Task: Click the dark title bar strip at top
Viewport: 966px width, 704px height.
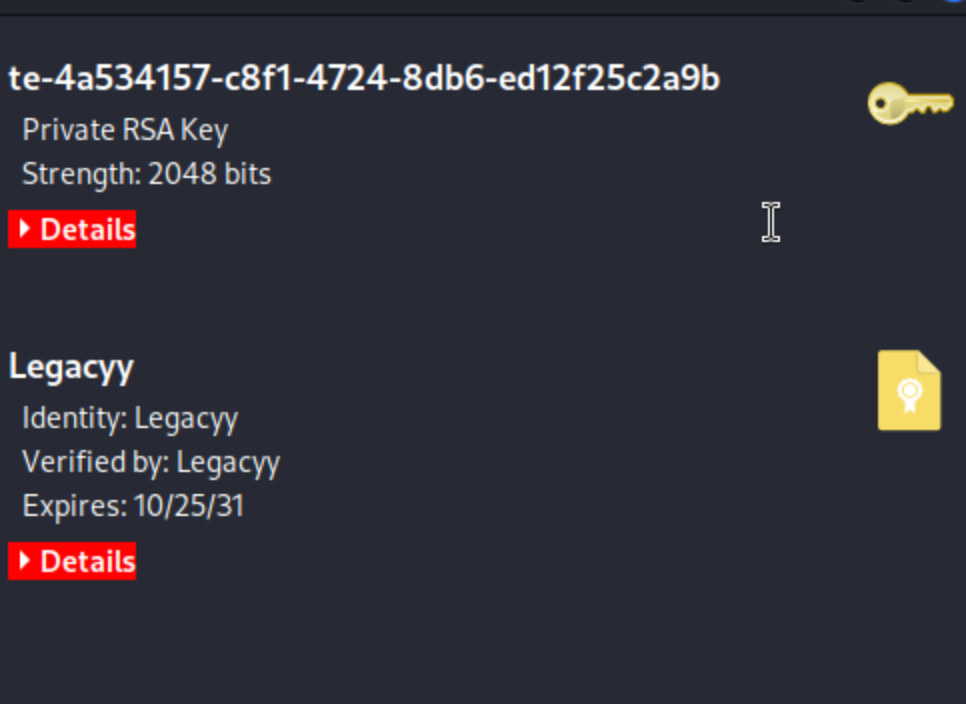Action: (x=483, y=7)
